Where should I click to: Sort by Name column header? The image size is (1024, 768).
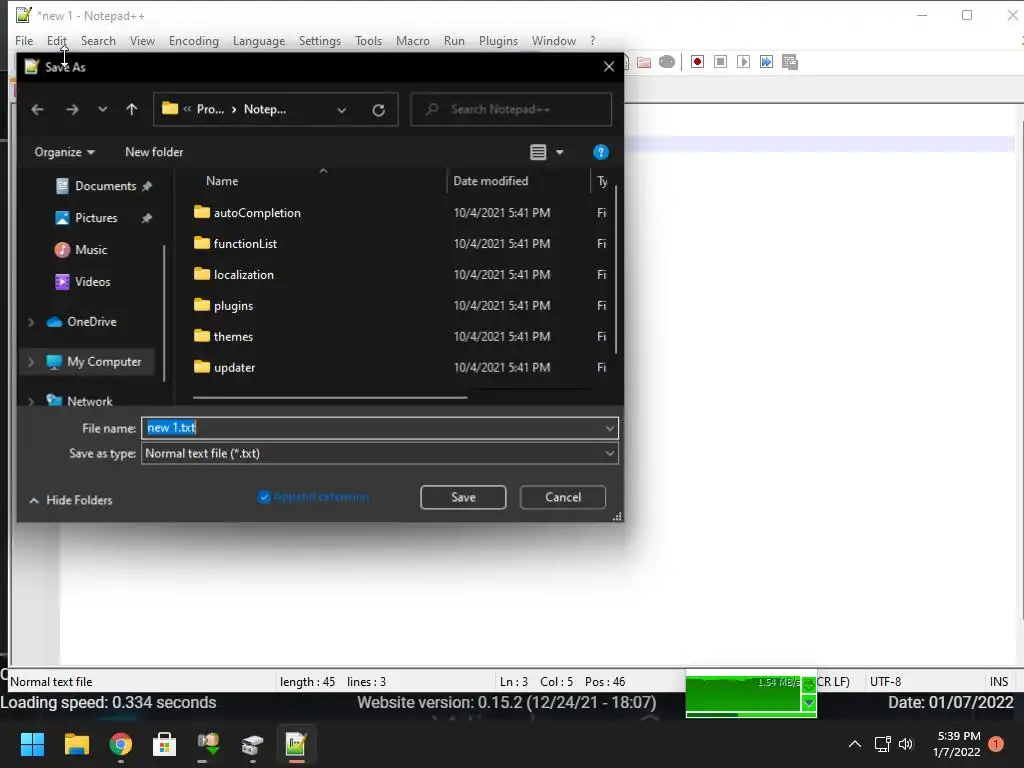click(222, 181)
